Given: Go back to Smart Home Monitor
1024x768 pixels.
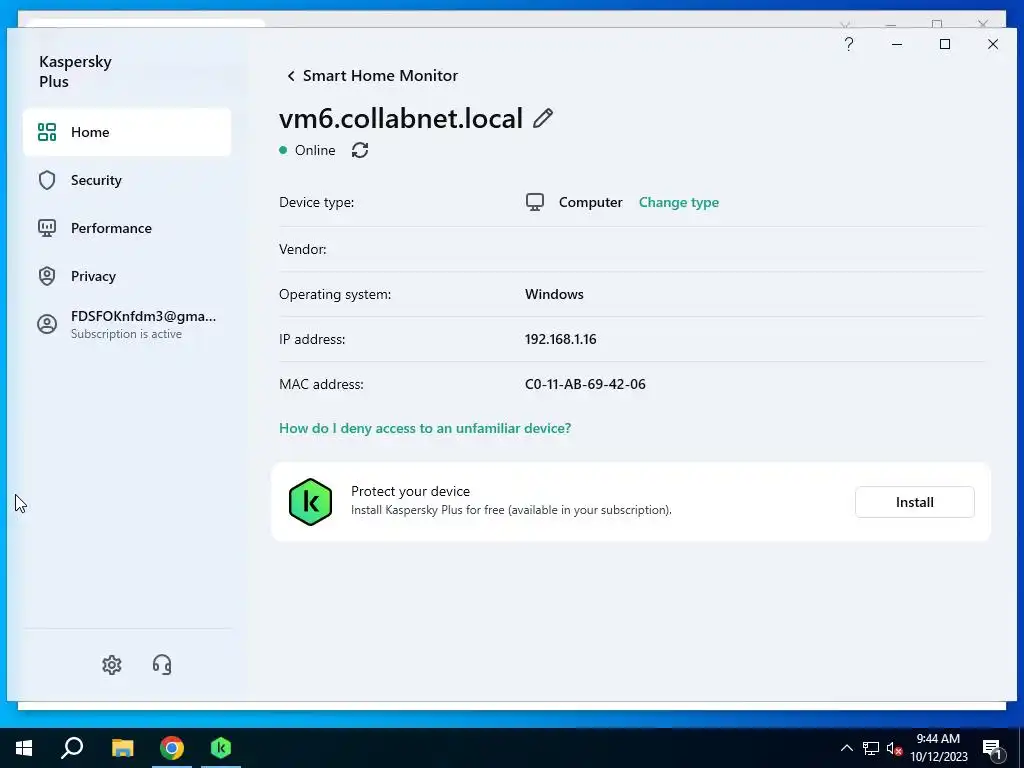Looking at the screenshot, I should 372,76.
